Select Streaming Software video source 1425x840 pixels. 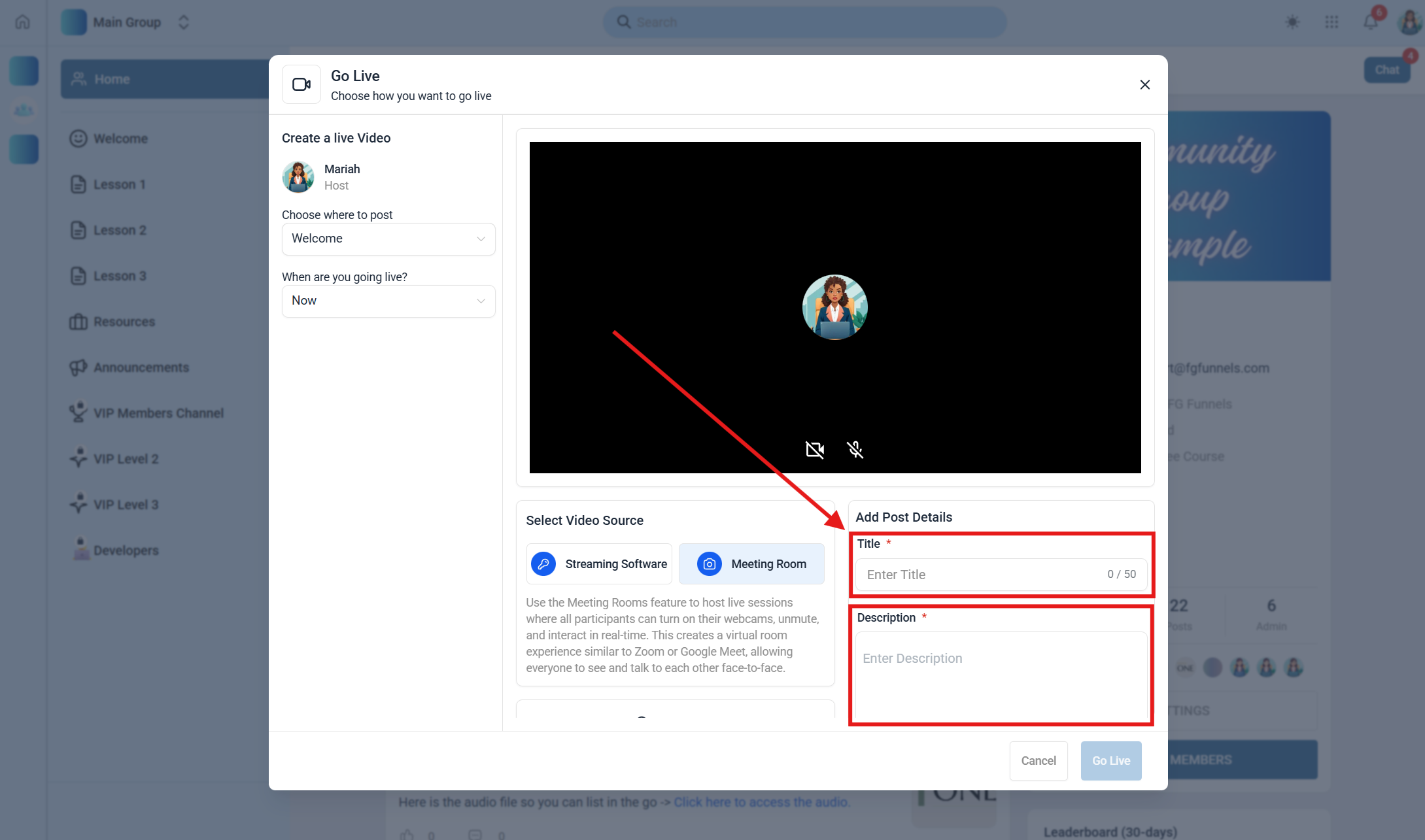tap(599, 563)
